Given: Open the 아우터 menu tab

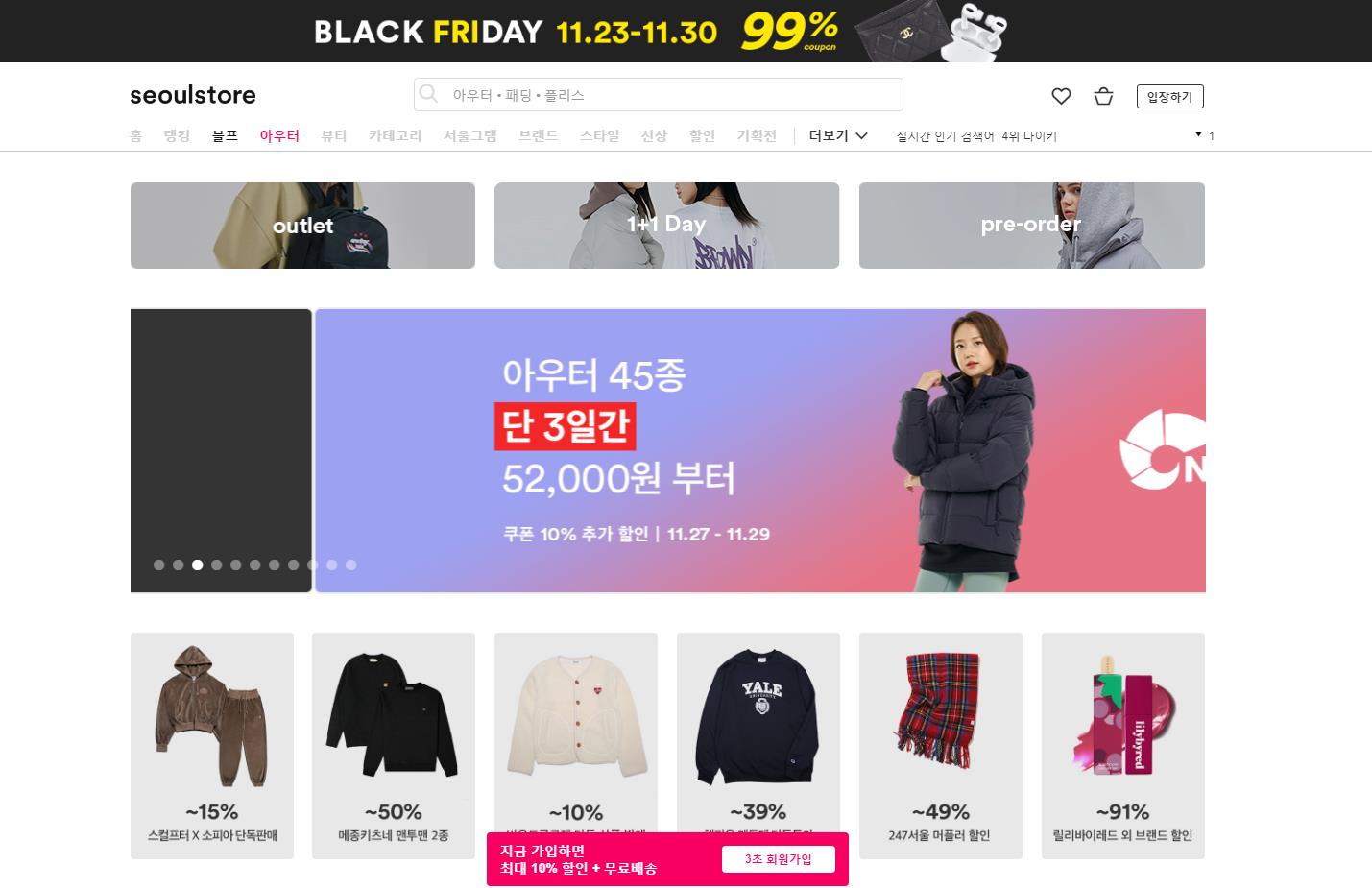Looking at the screenshot, I should (x=279, y=135).
